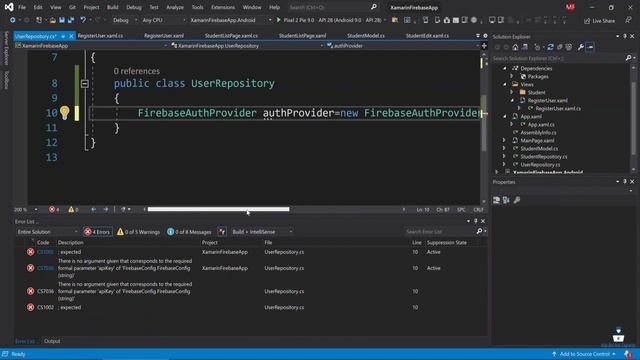The height and width of the screenshot is (360, 640).
Task: Click the Undo arrow in toolbar
Action: point(83,20)
